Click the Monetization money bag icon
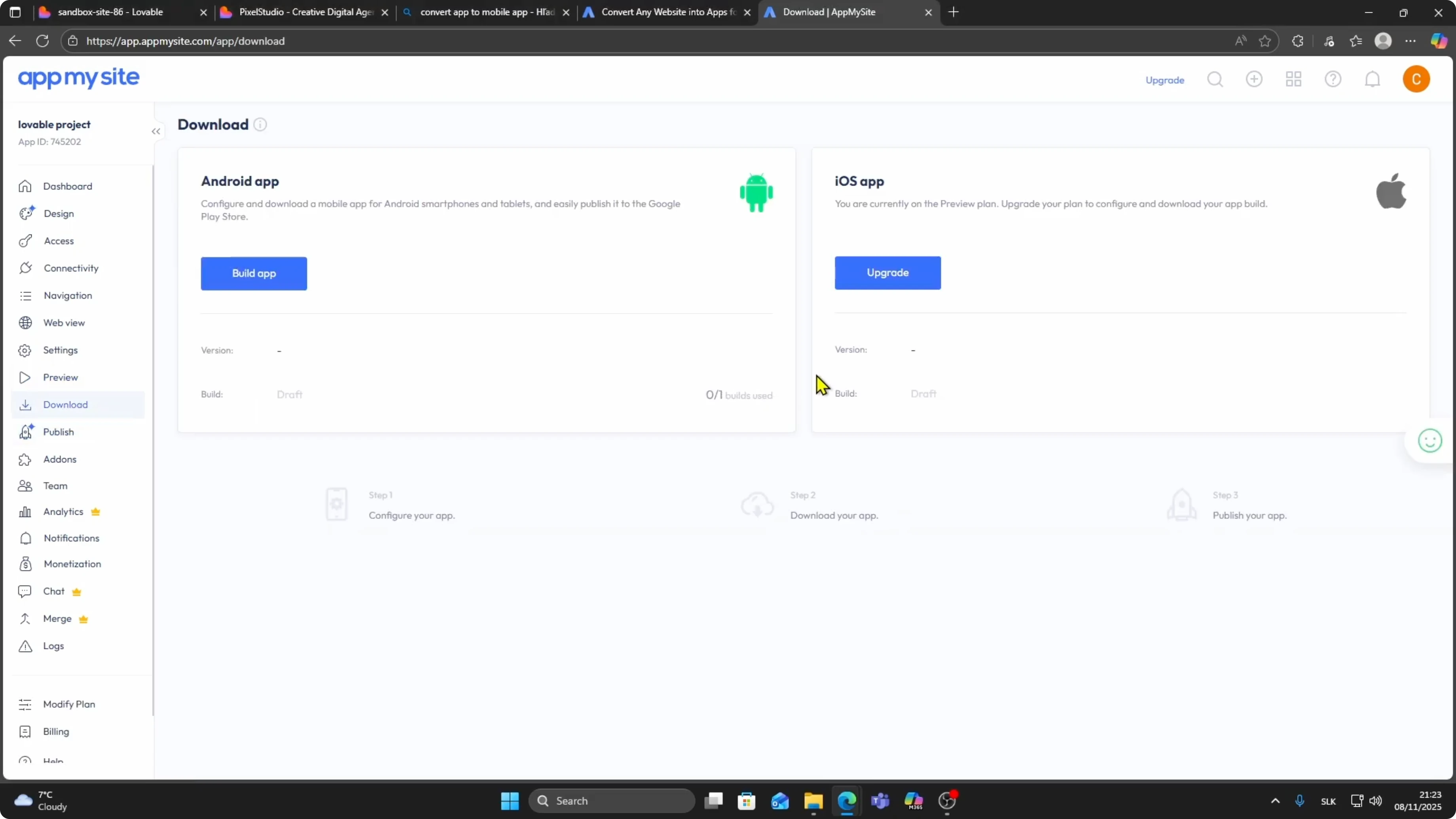 (25, 564)
